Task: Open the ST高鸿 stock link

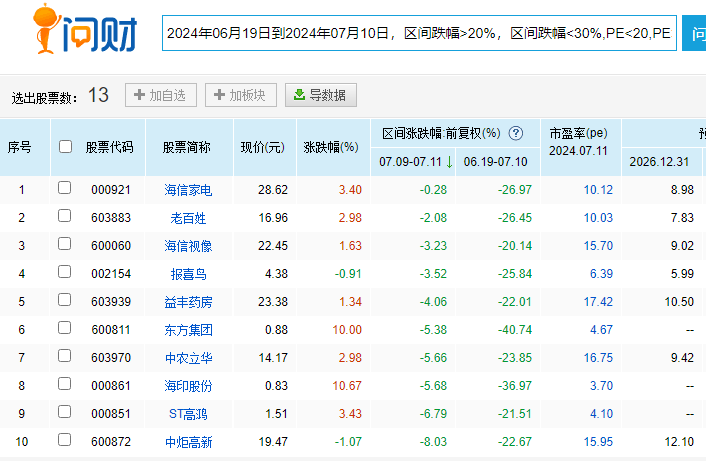Action: point(188,414)
